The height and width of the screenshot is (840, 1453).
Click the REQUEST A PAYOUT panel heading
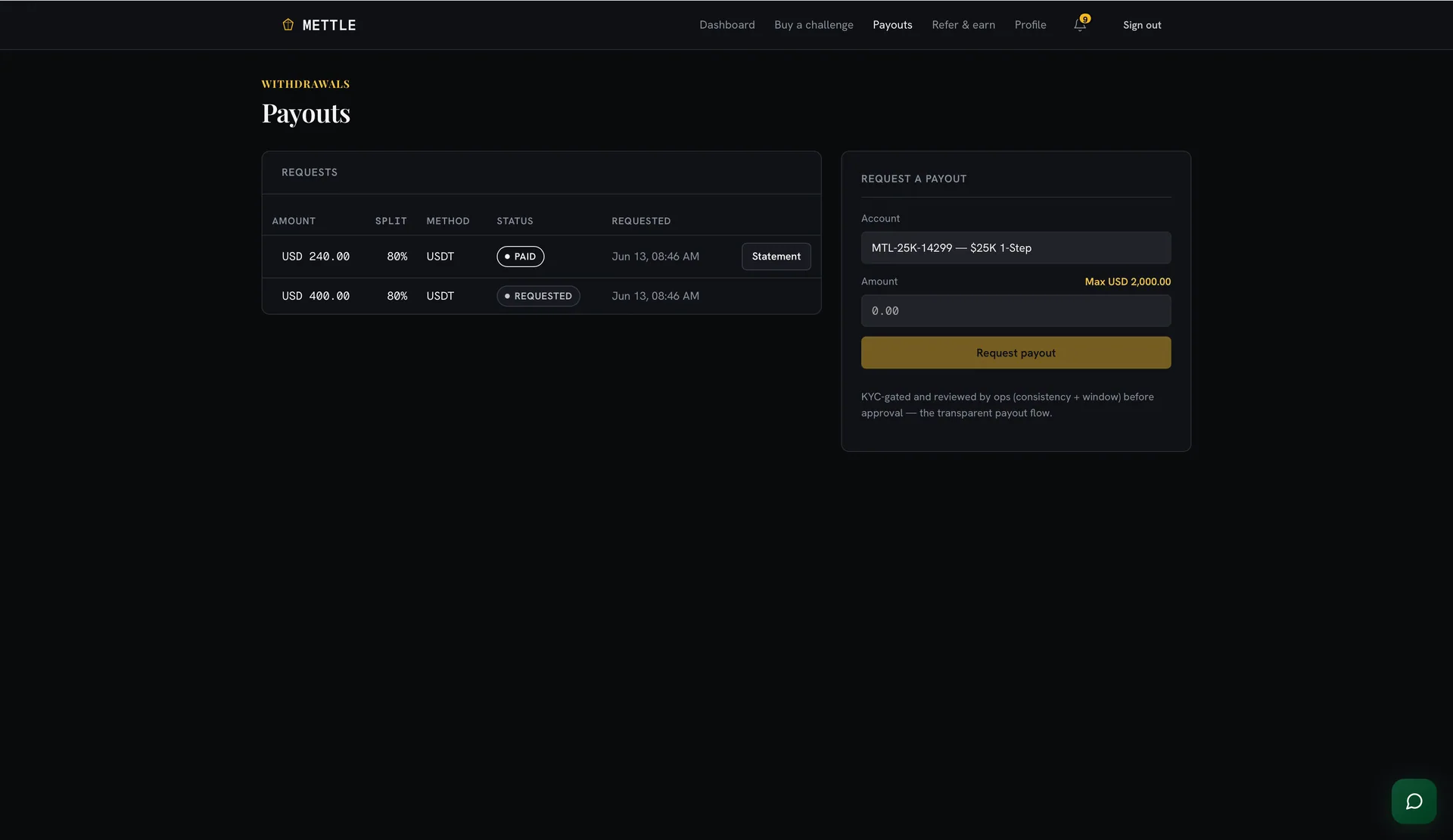tap(913, 179)
